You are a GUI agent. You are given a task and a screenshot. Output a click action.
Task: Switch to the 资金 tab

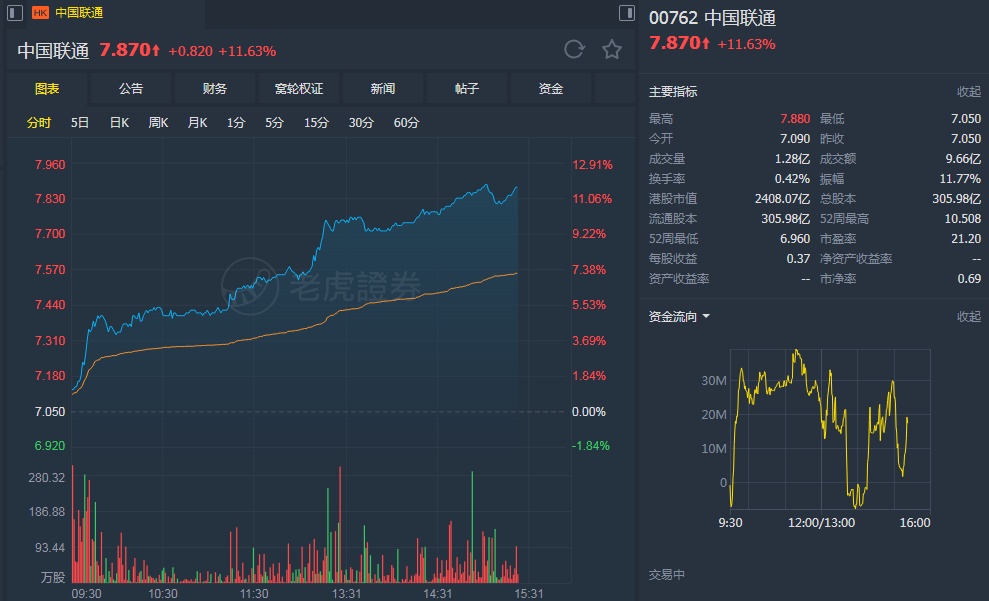[x=551, y=89]
